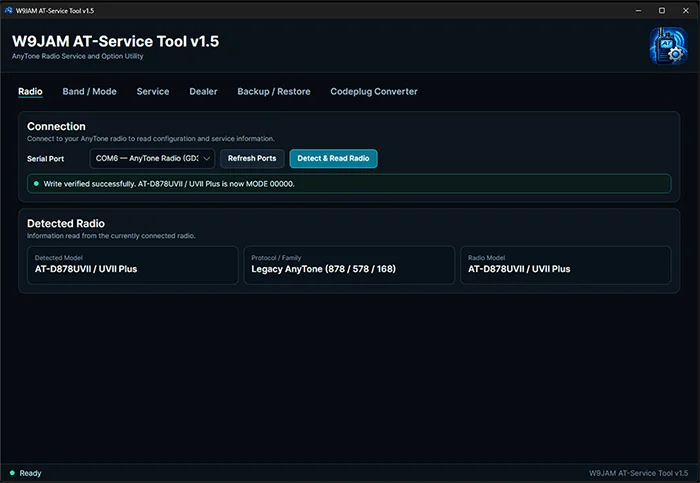This screenshot has width=700, height=483.
Task: Go to the Dealer tab
Action: [203, 92]
